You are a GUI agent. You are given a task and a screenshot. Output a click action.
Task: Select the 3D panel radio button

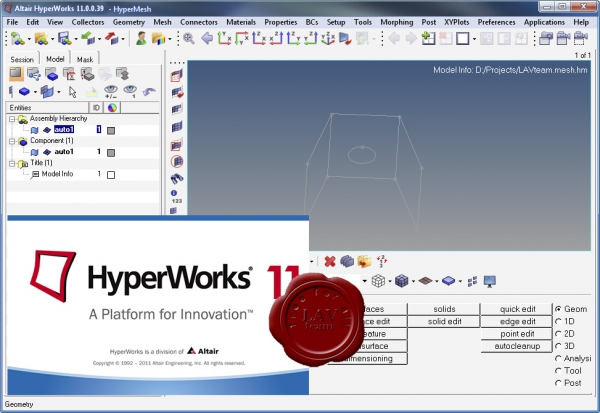click(558, 346)
